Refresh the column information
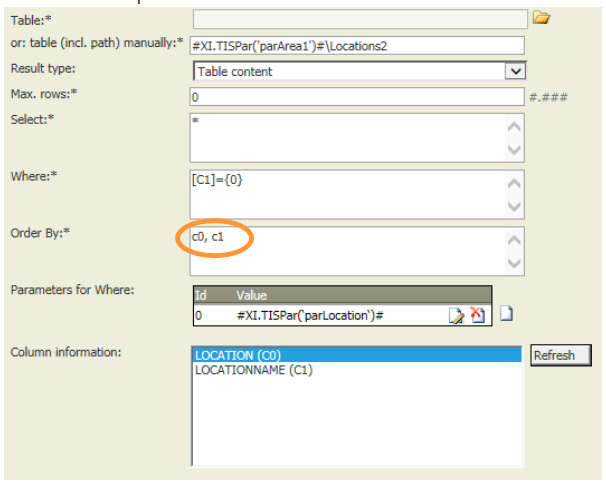The image size is (606, 484). (560, 355)
